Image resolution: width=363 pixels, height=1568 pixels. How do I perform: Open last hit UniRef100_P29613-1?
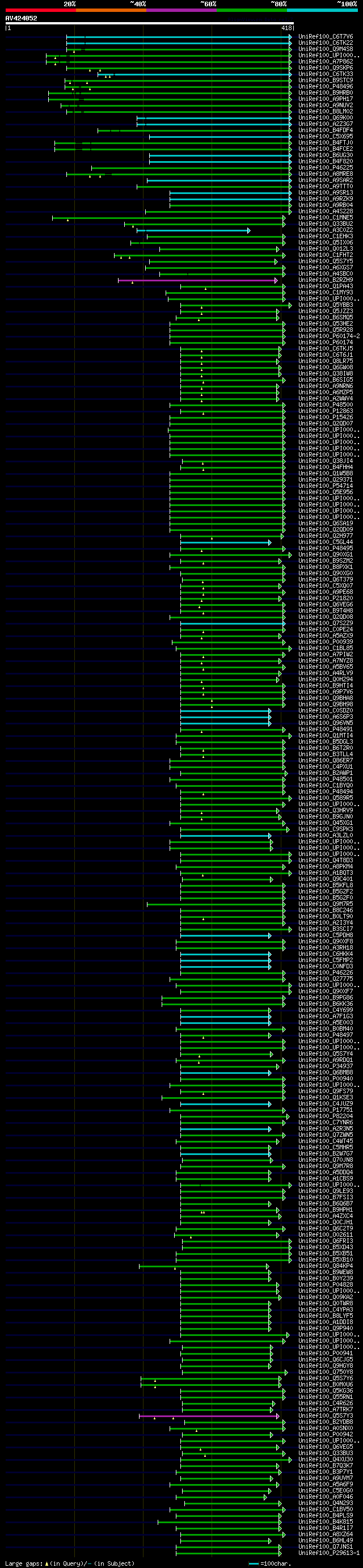329,1553
